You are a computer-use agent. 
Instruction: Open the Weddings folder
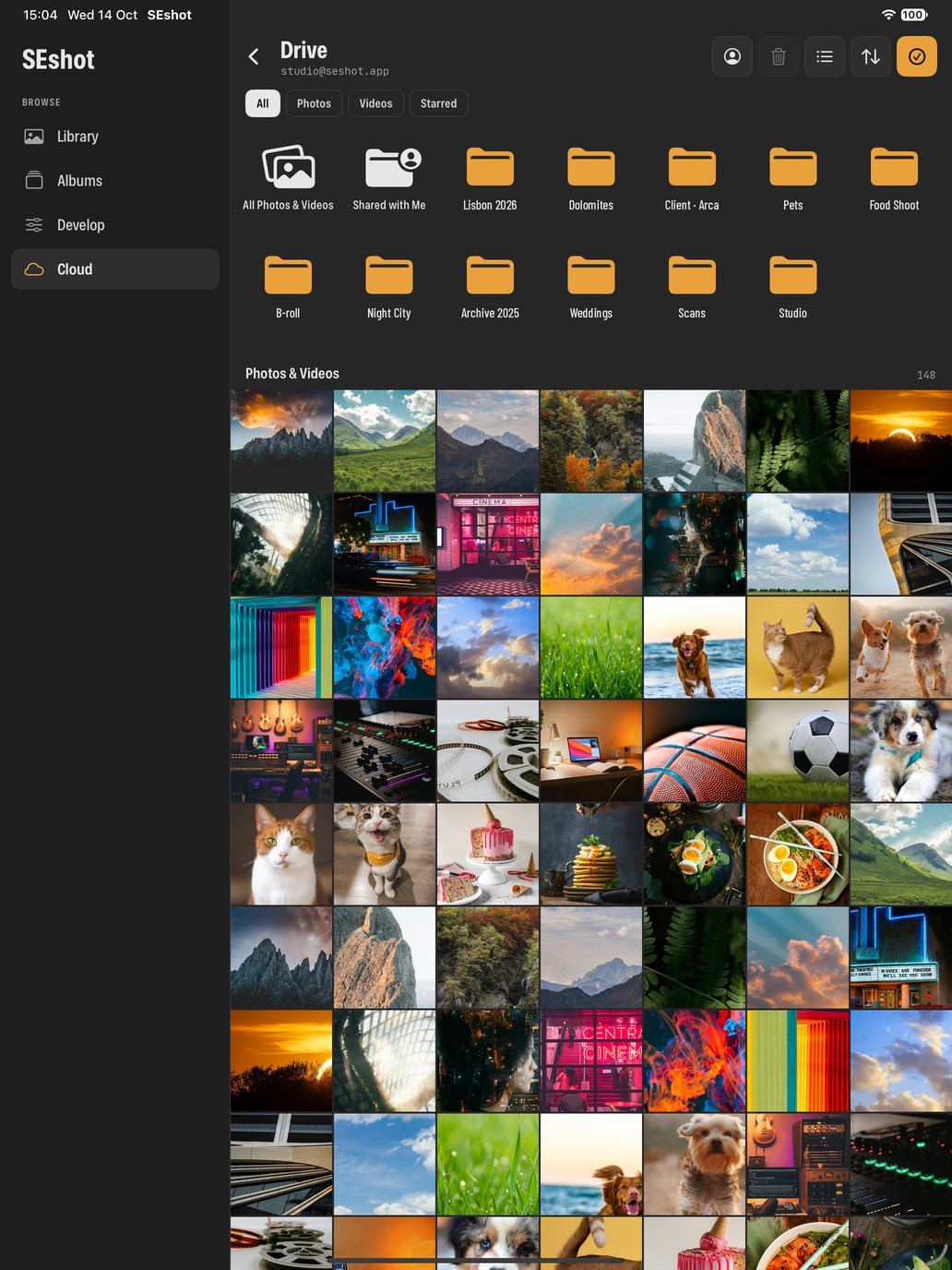[591, 286]
